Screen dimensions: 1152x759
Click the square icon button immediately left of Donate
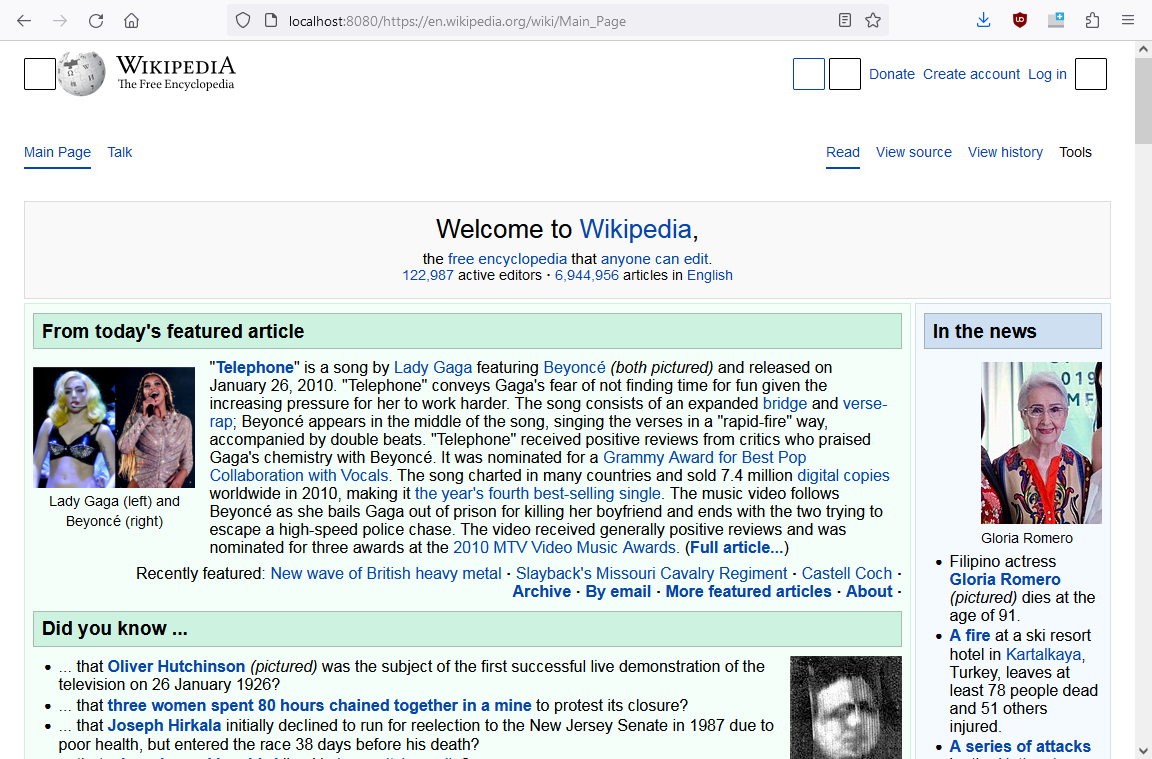click(845, 74)
